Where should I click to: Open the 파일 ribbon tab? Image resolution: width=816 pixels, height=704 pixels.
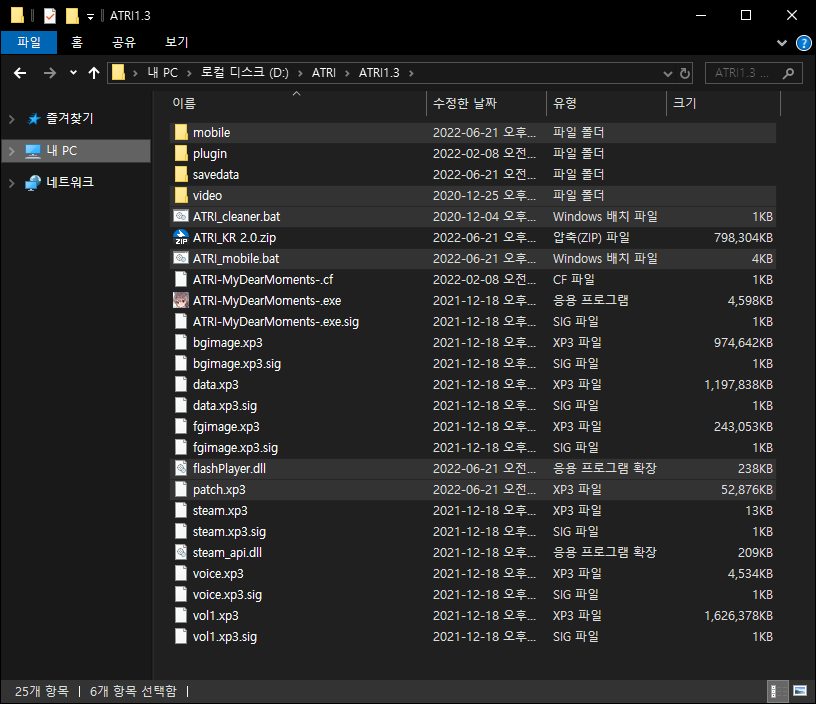29,42
